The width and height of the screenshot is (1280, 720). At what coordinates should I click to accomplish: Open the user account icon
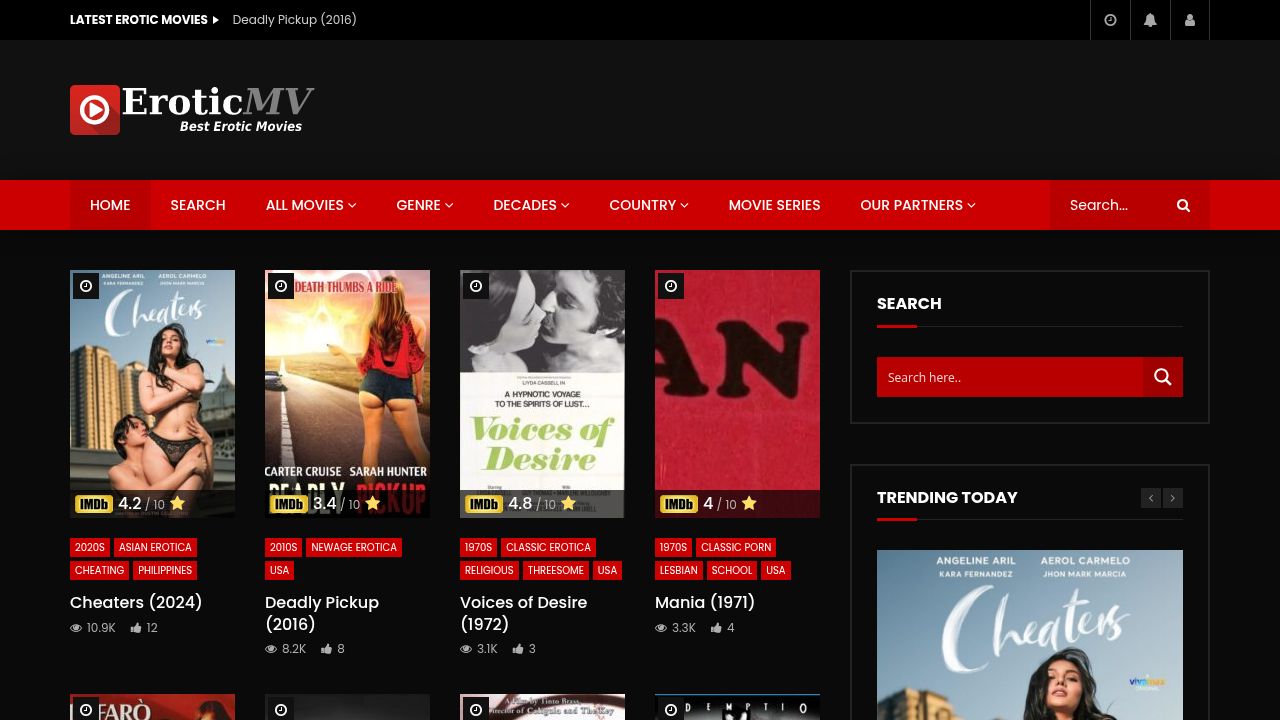(1190, 20)
